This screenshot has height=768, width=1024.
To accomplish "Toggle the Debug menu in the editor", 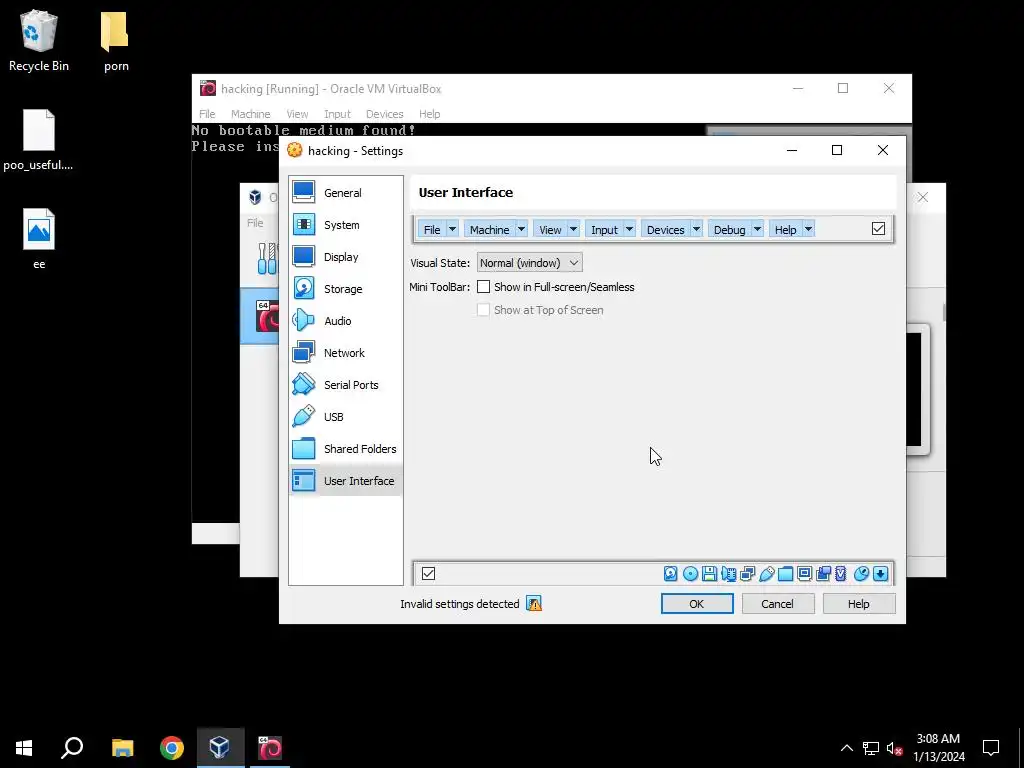I will click(729, 229).
